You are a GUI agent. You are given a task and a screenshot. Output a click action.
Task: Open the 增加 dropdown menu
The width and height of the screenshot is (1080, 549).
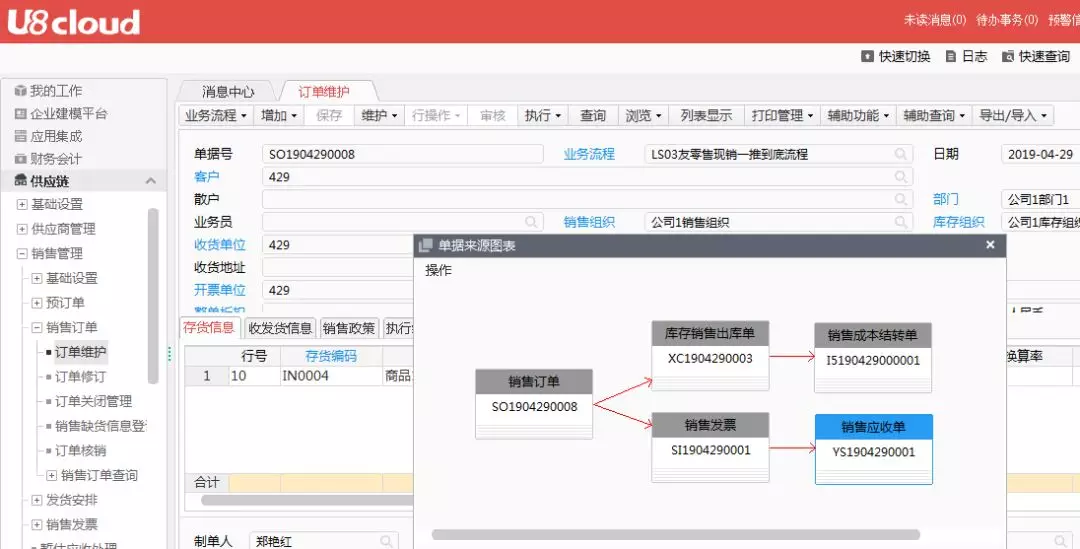click(x=279, y=115)
